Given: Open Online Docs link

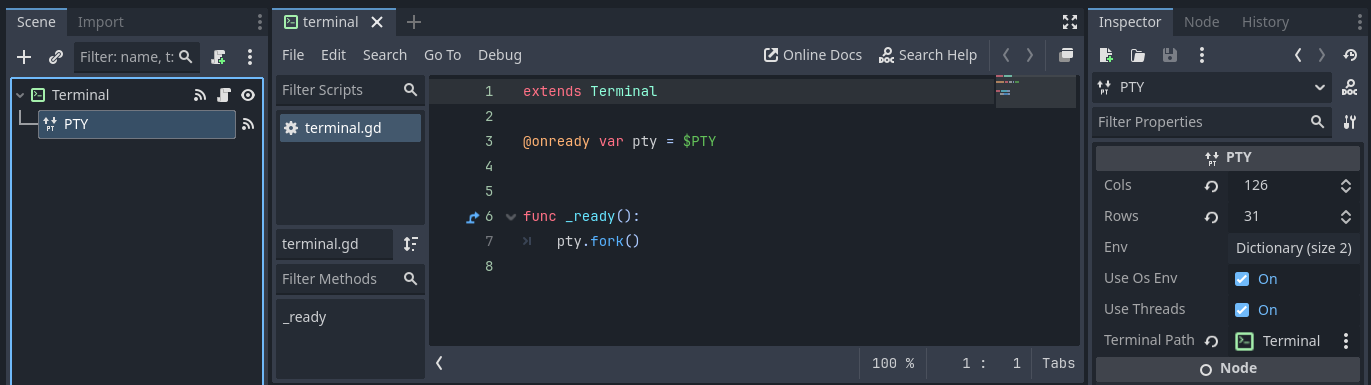Looking at the screenshot, I should pyautogui.click(x=812, y=55).
